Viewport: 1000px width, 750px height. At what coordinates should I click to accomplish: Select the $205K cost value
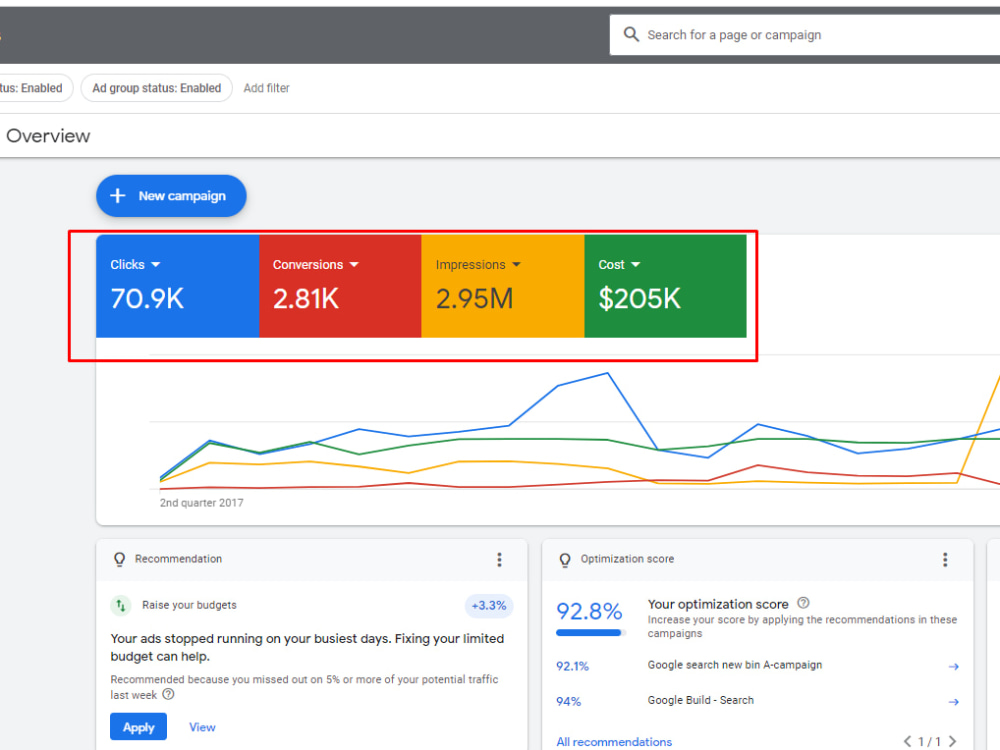[x=640, y=298]
